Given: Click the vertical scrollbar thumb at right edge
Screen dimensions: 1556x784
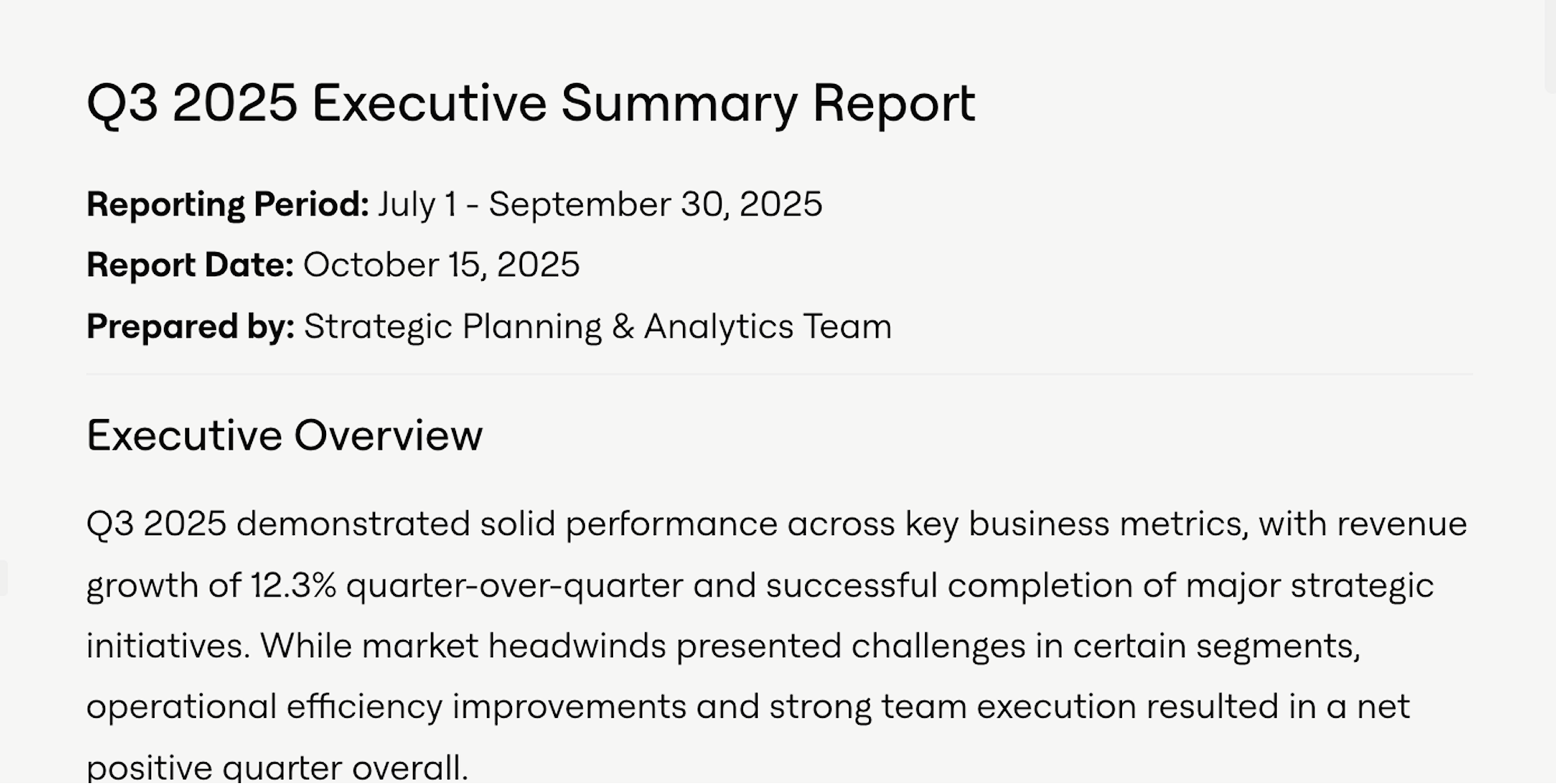Looking at the screenshot, I should 1550,47.
